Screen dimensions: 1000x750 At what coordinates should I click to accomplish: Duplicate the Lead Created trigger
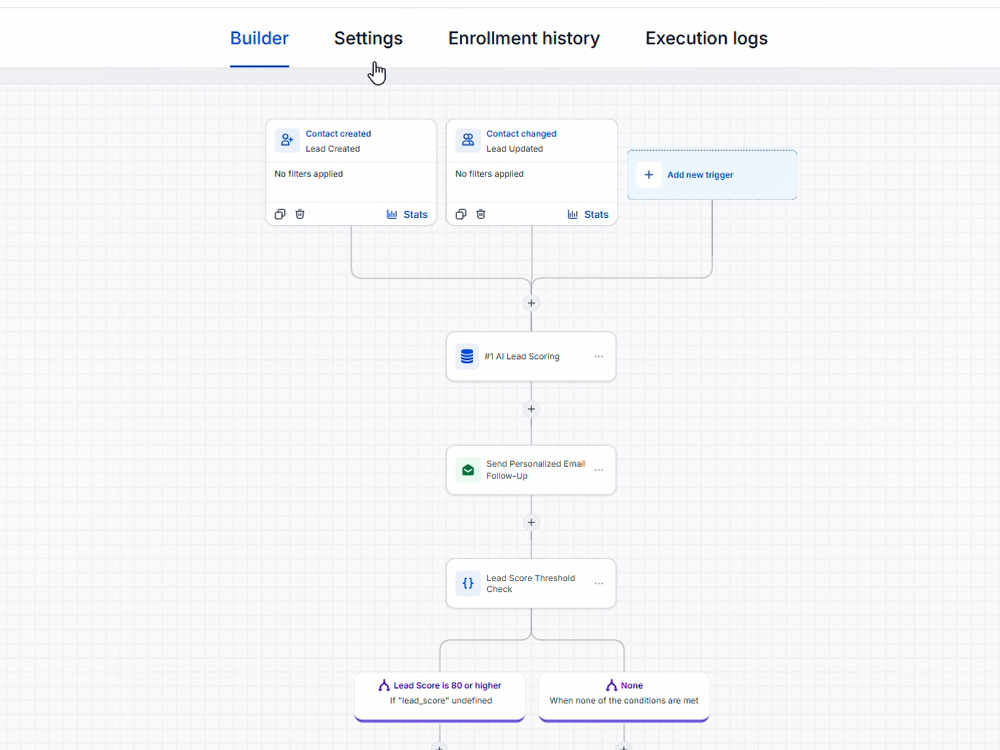click(280, 214)
